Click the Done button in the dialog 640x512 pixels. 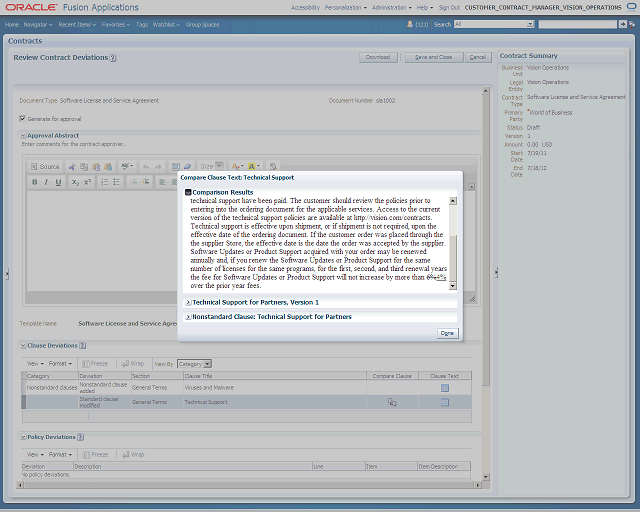pyautogui.click(x=447, y=333)
